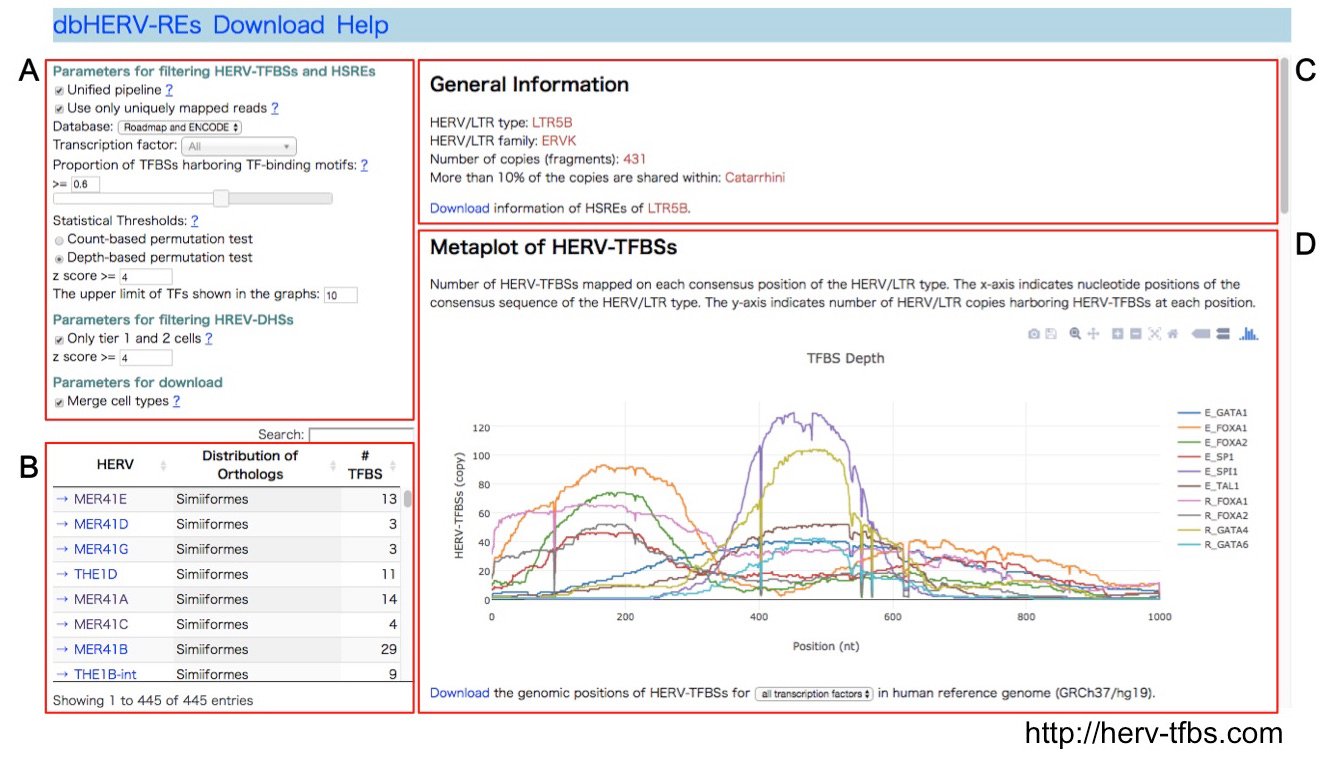Expand the Transcription factor dropdown
1336x758 pixels.
click(239, 146)
